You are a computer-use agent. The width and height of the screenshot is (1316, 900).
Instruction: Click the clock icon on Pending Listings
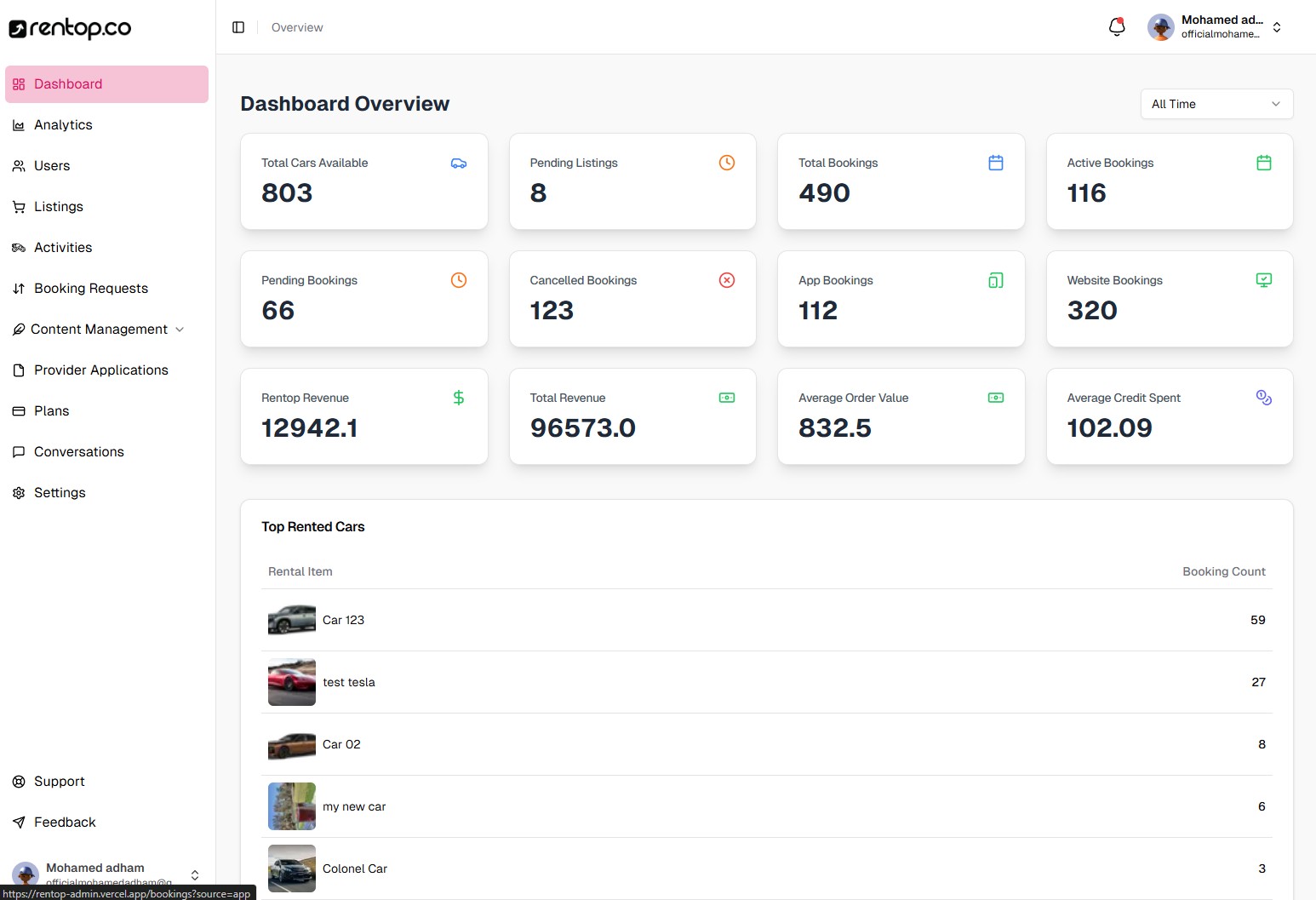(726, 163)
